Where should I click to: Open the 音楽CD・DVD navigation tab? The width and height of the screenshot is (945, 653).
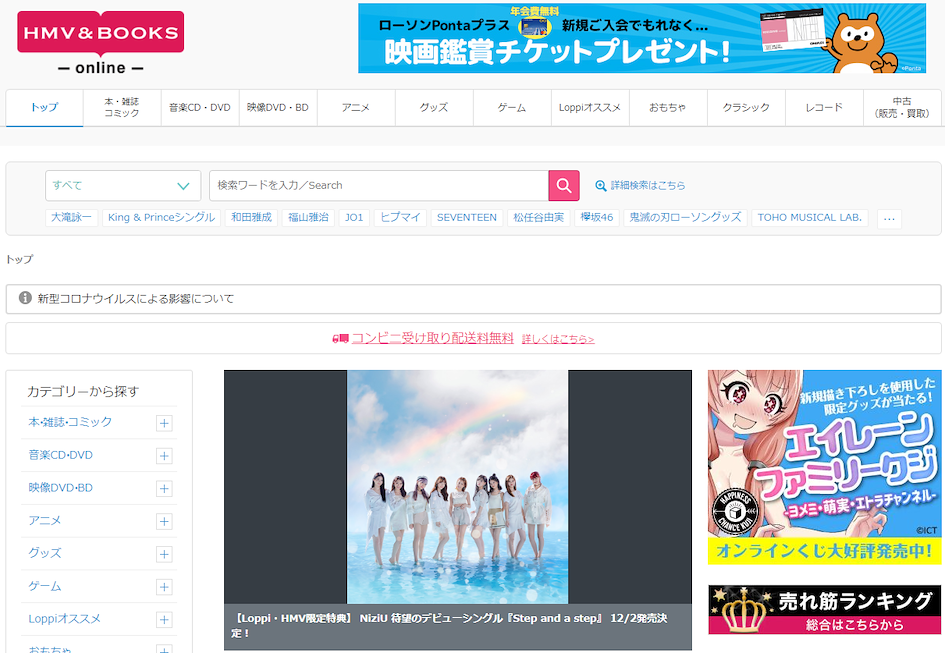coord(200,108)
